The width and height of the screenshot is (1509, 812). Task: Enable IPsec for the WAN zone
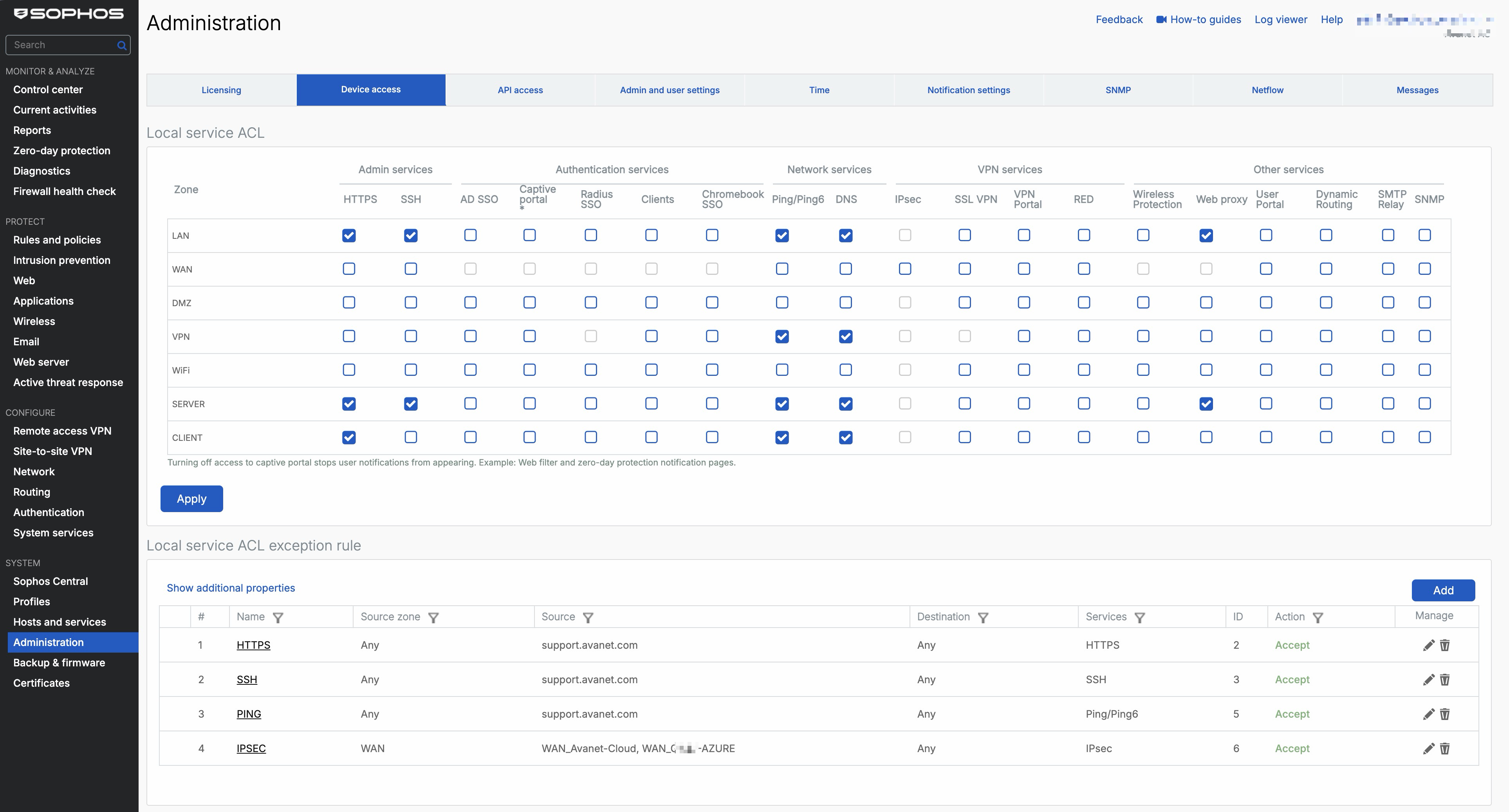click(905, 269)
